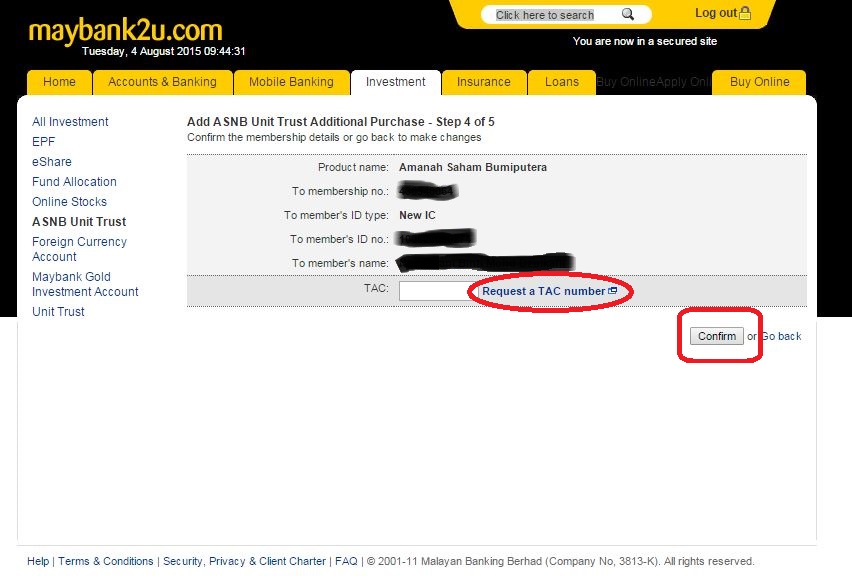Image resolution: width=852 pixels, height=585 pixels.
Task: Click the Log out padlock icon
Action: pos(745,13)
